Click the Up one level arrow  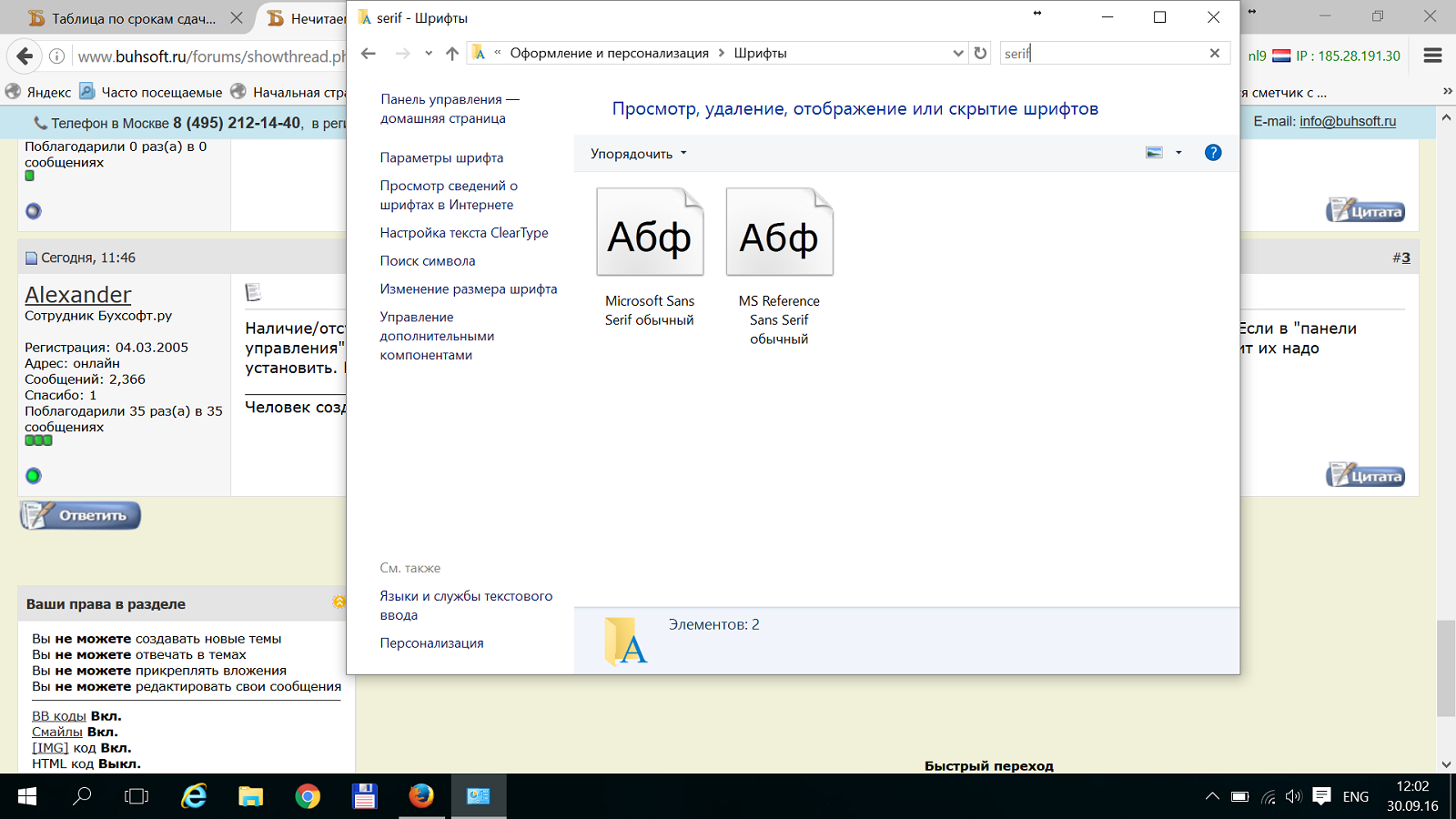point(452,54)
